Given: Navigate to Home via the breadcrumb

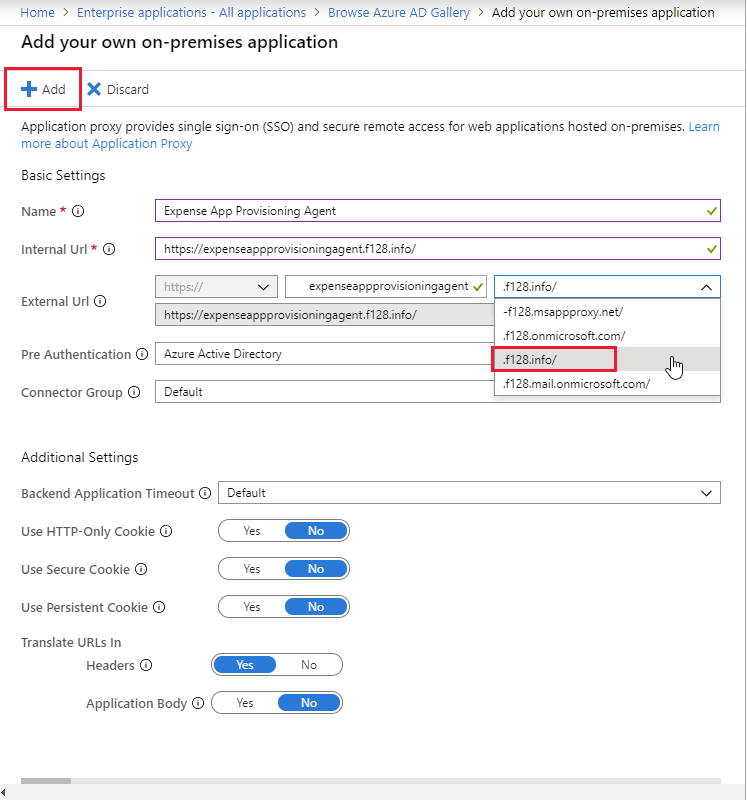Looking at the screenshot, I should pos(37,12).
